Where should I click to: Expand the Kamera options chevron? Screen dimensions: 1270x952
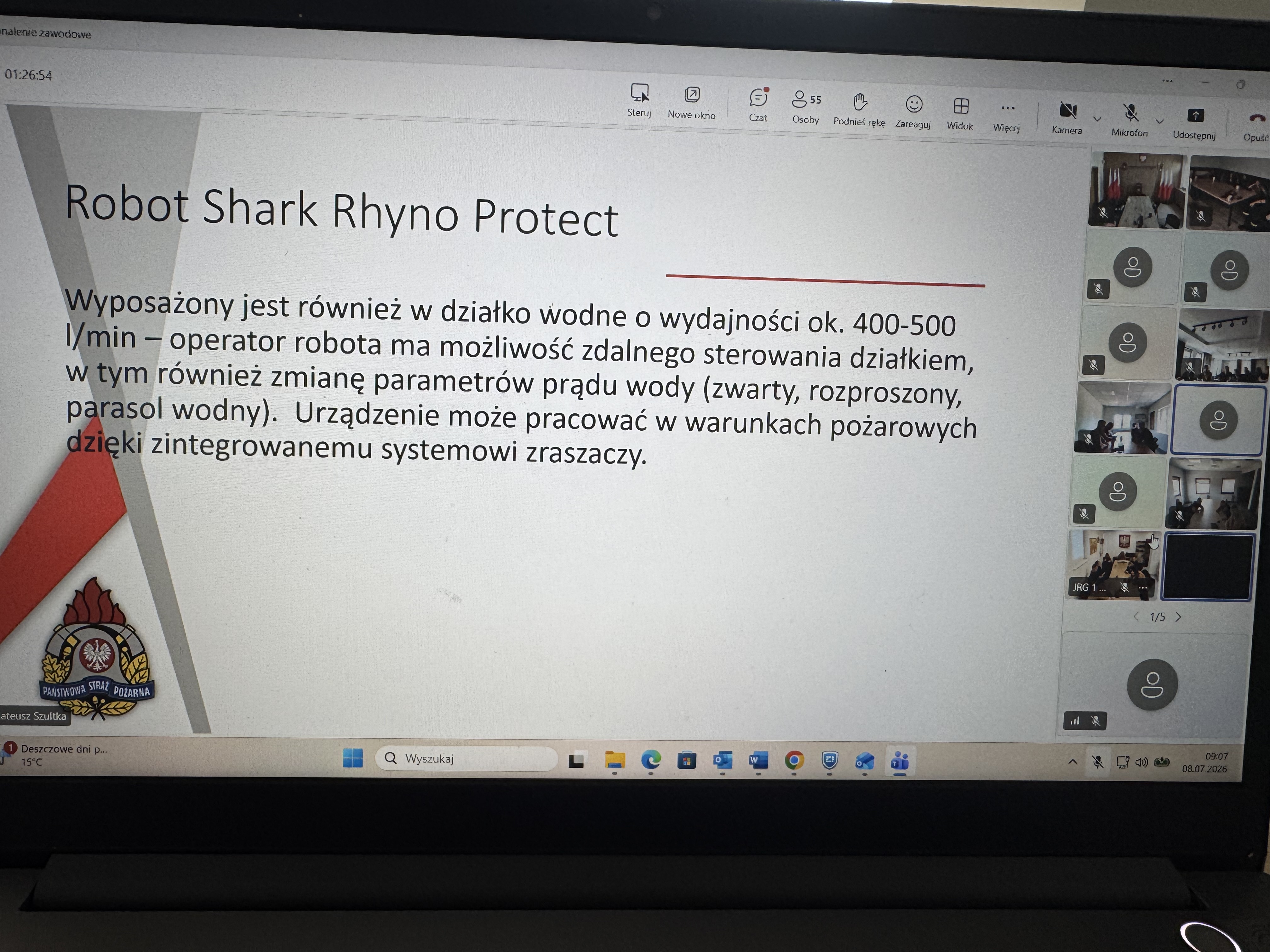point(1097,119)
